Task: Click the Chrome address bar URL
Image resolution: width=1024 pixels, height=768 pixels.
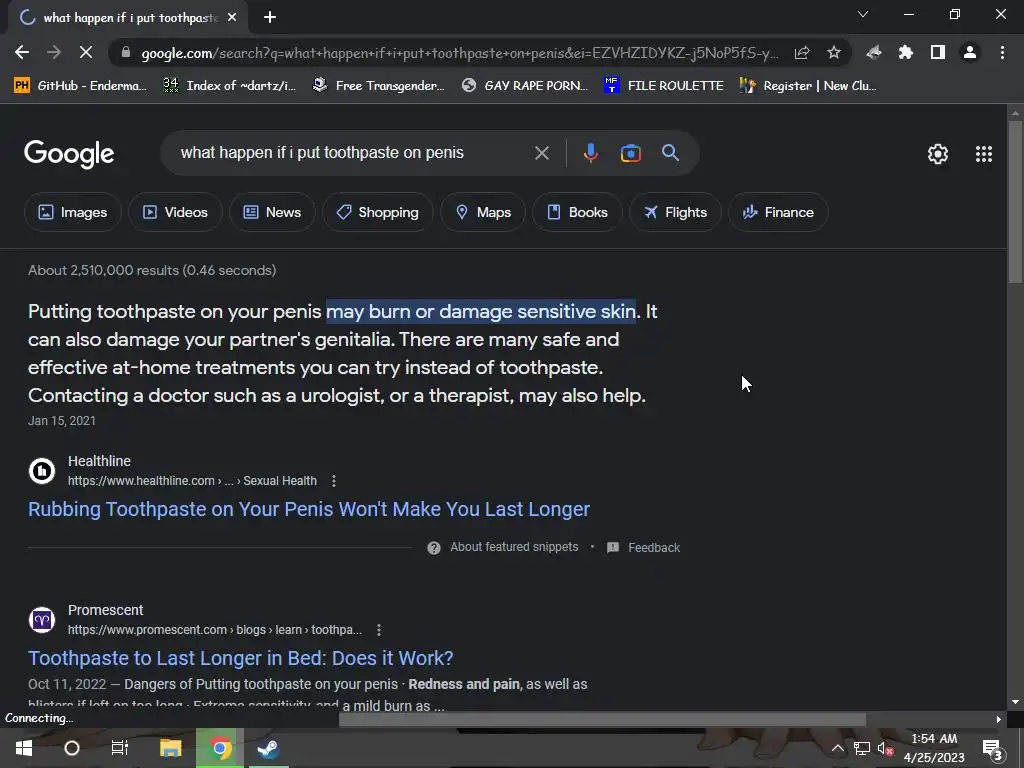Action: tap(460, 53)
